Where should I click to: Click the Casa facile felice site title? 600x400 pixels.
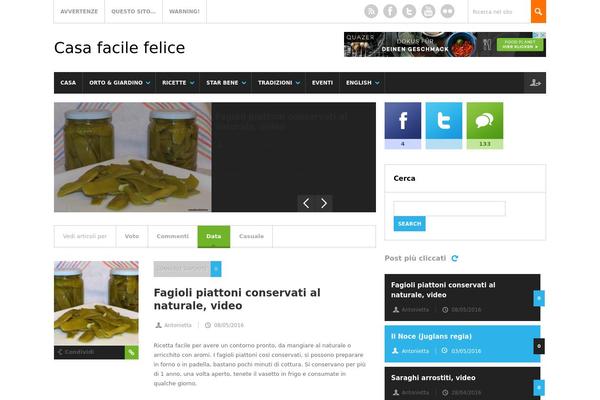click(119, 48)
